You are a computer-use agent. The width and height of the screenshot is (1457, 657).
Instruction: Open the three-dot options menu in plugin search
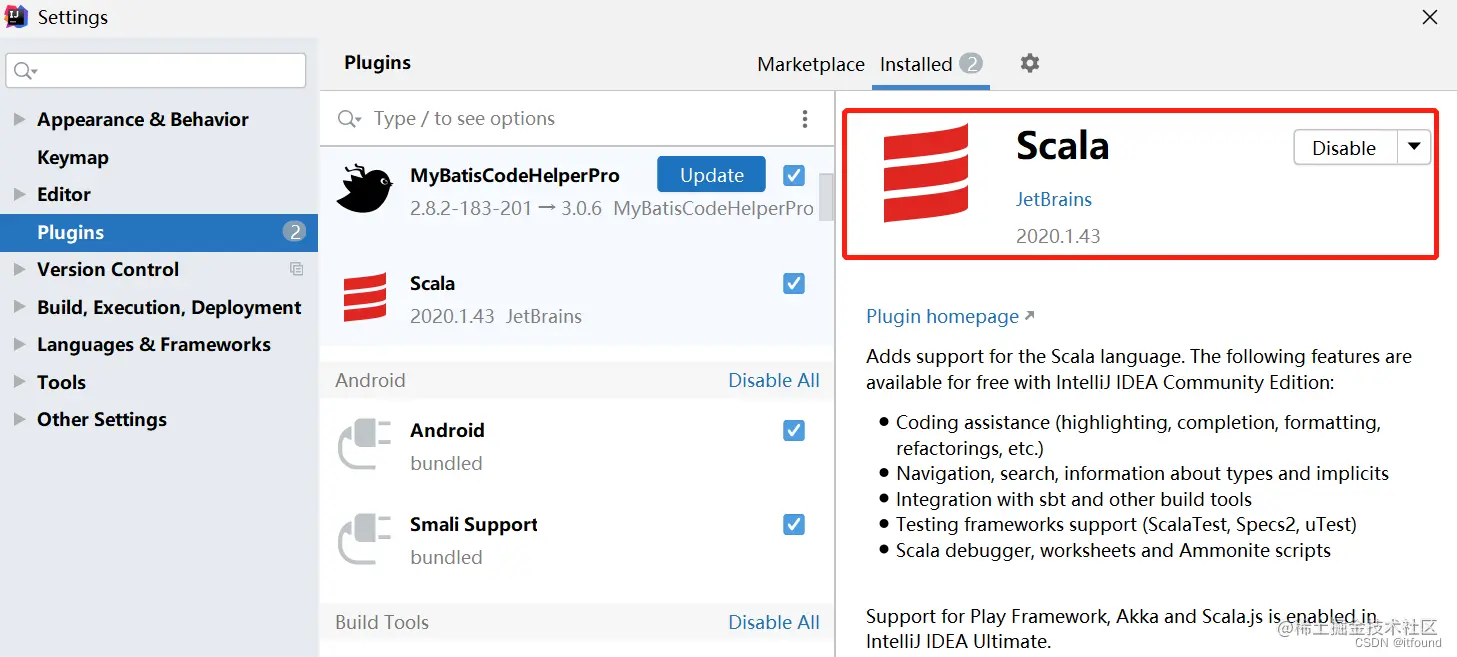pos(805,119)
